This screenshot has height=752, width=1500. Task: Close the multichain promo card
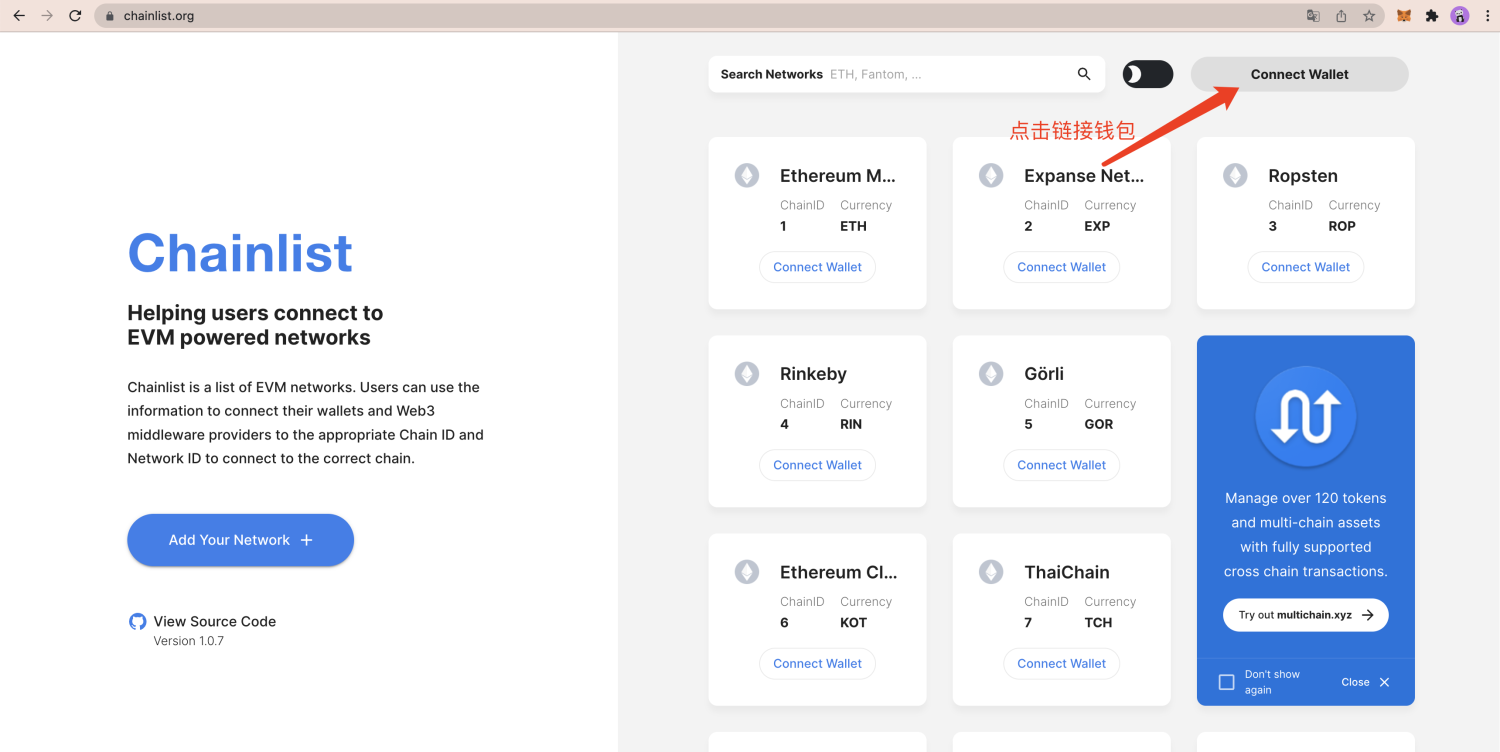click(x=1365, y=682)
